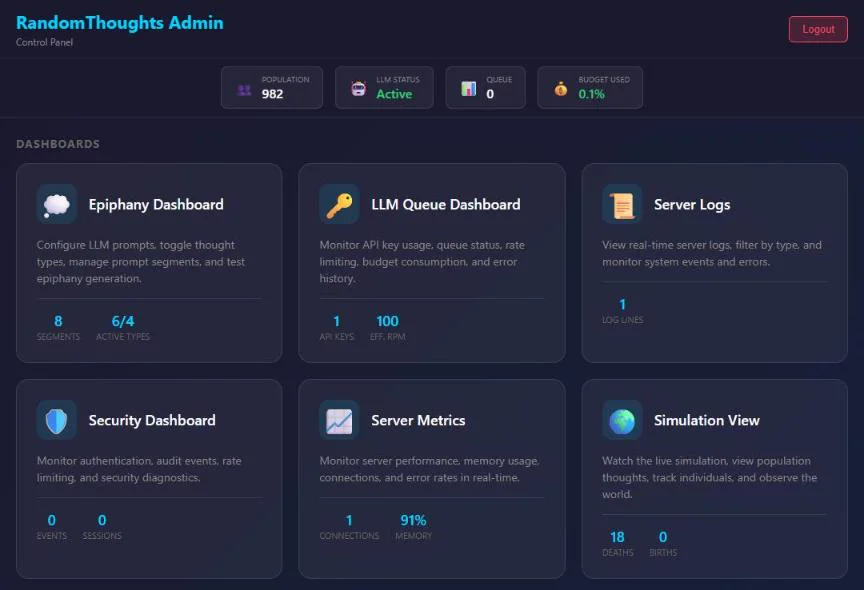The height and width of the screenshot is (590, 864).
Task: Click the Simulation View globe icon
Action: coord(622,420)
